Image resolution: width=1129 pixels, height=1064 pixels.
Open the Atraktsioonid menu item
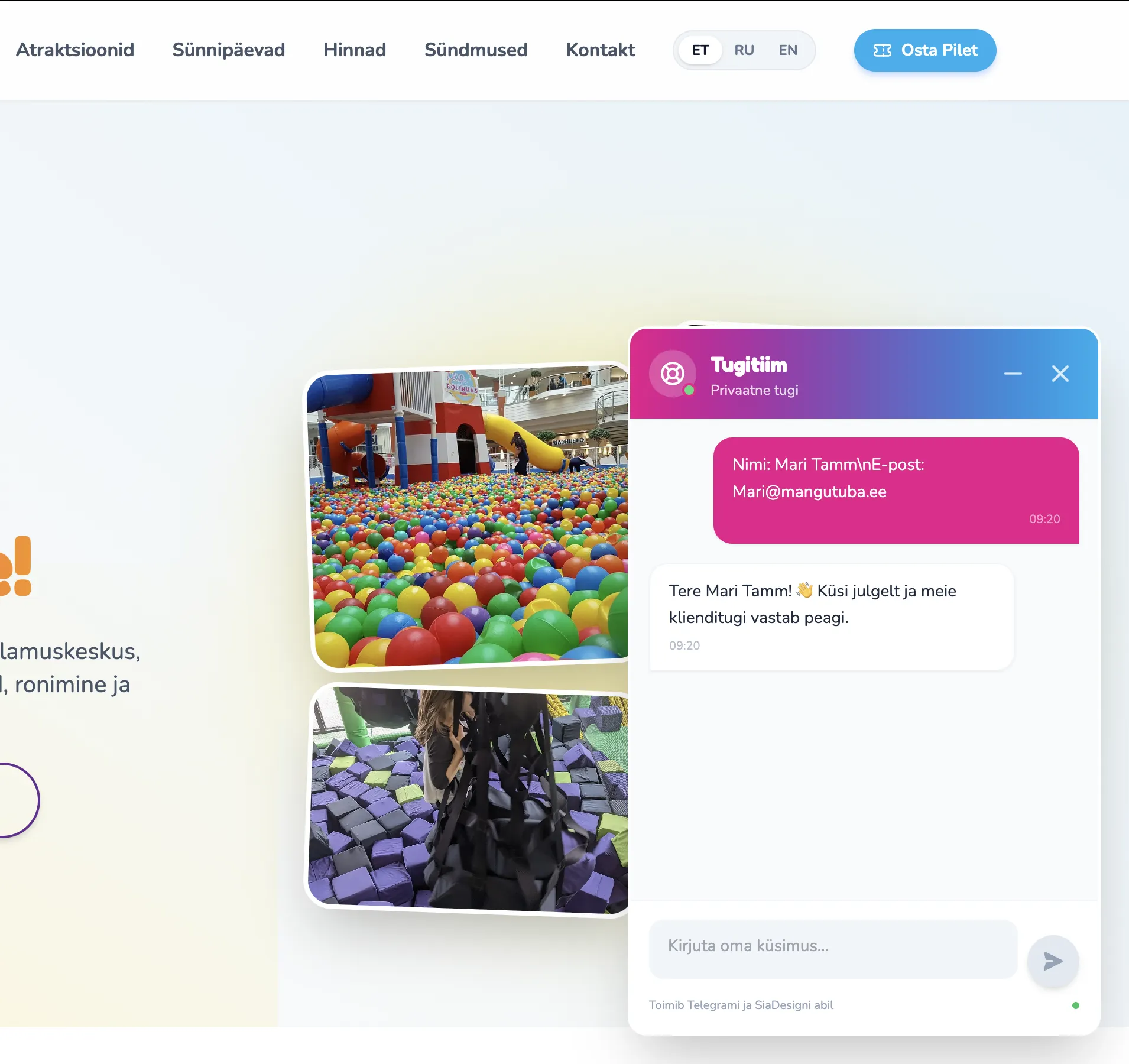tap(75, 50)
